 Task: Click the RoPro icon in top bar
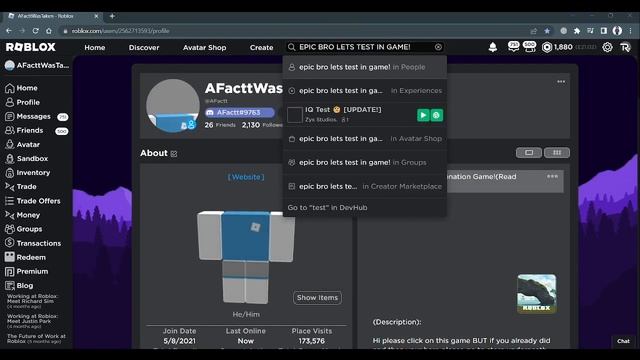click(625, 47)
